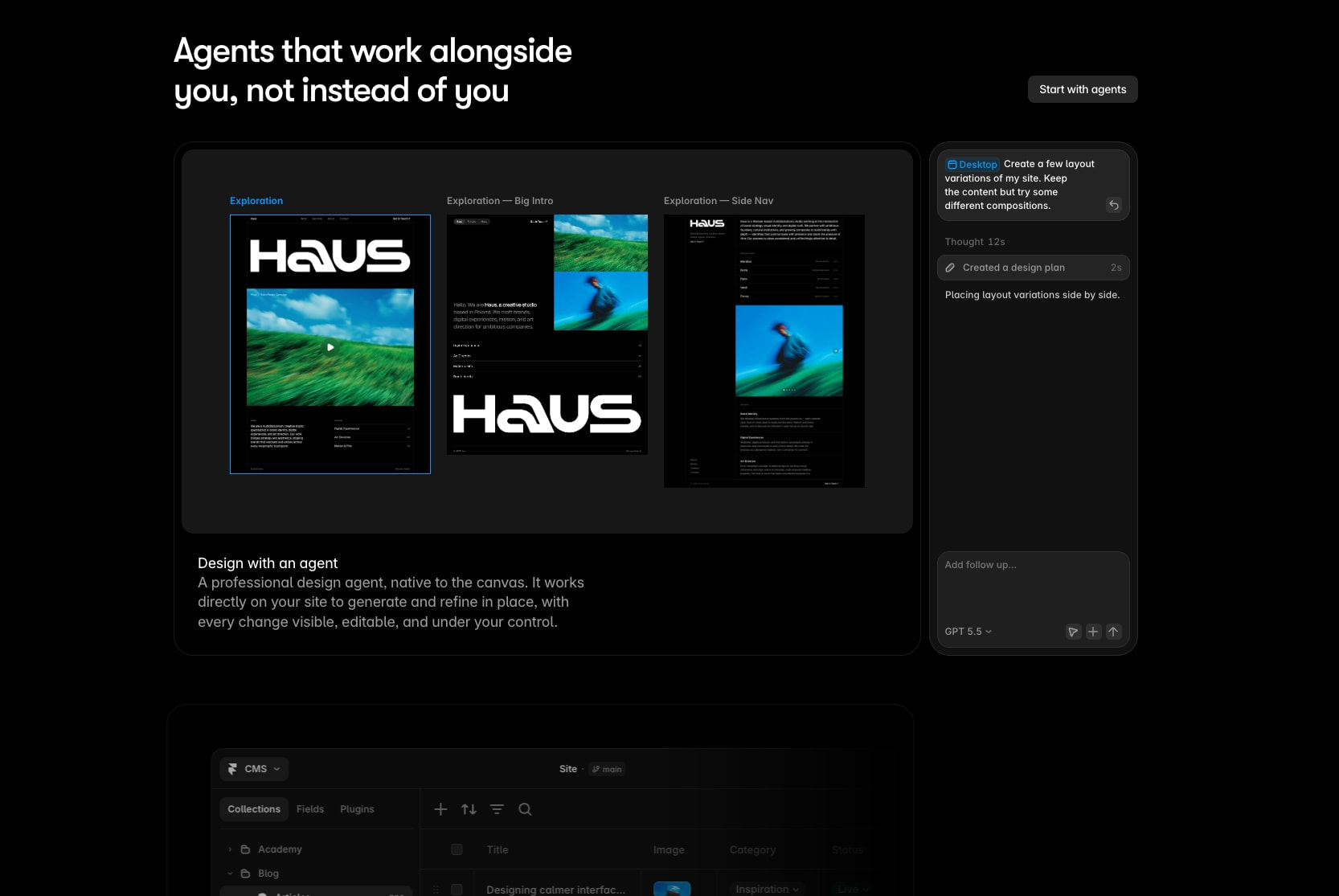Click the pencil icon beside Created a design plan
The width and height of the screenshot is (1339, 896).
click(x=950, y=268)
